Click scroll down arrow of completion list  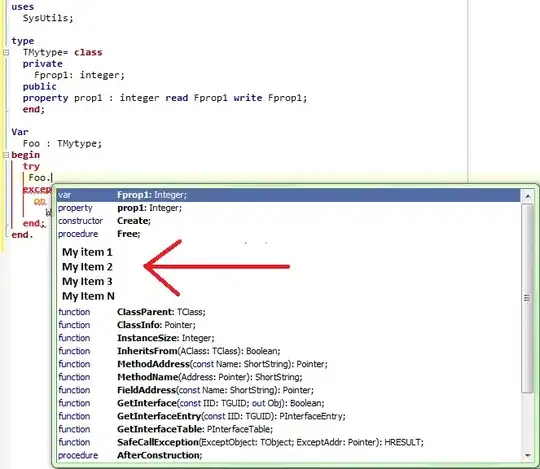[x=528, y=456]
